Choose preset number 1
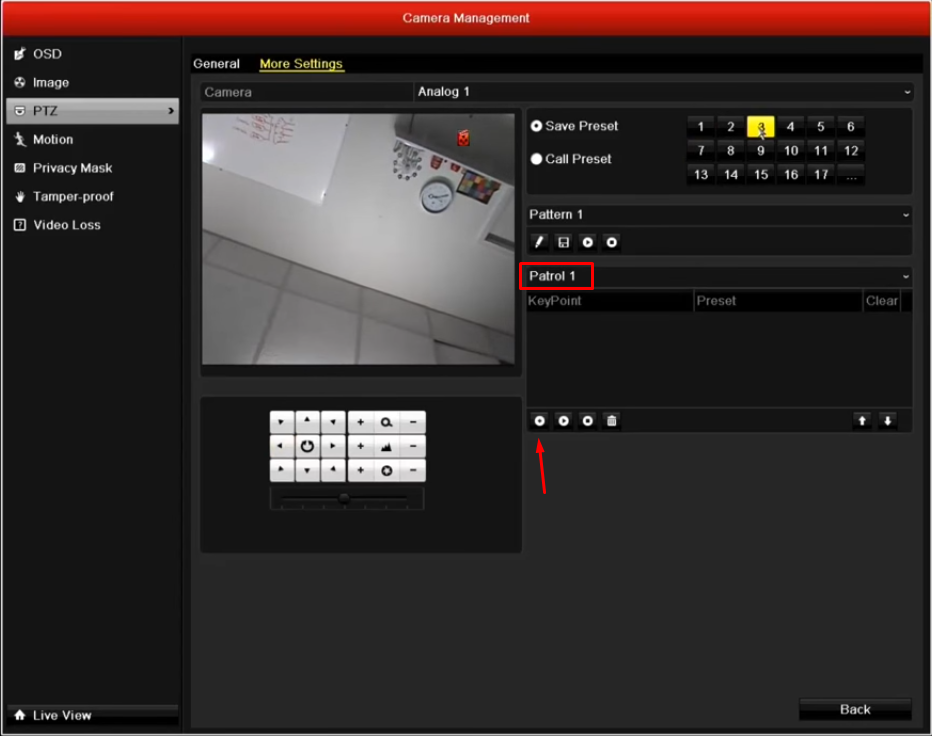Screen dimensions: 932x736 click(701, 127)
